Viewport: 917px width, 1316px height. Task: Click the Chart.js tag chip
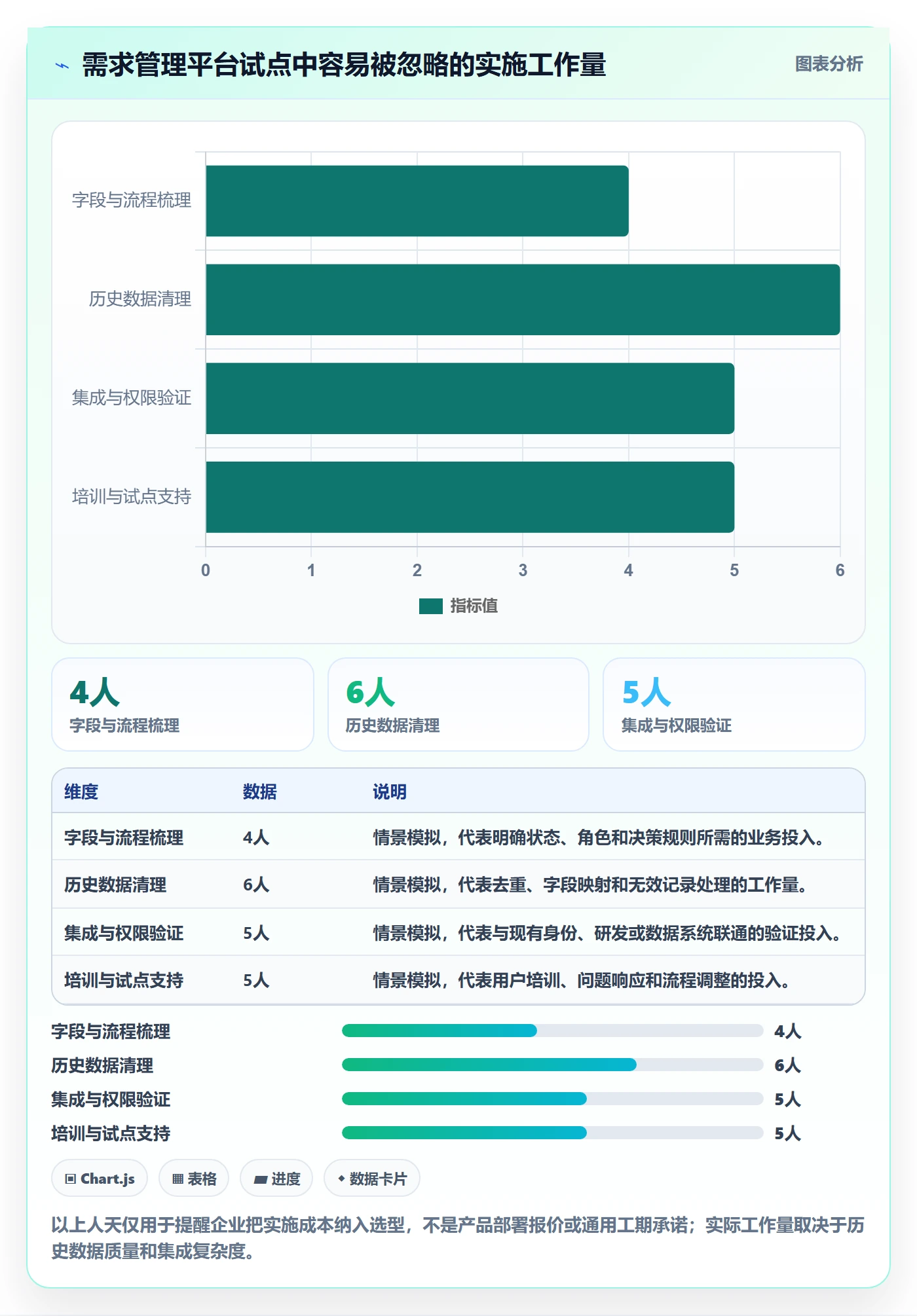100,1179
